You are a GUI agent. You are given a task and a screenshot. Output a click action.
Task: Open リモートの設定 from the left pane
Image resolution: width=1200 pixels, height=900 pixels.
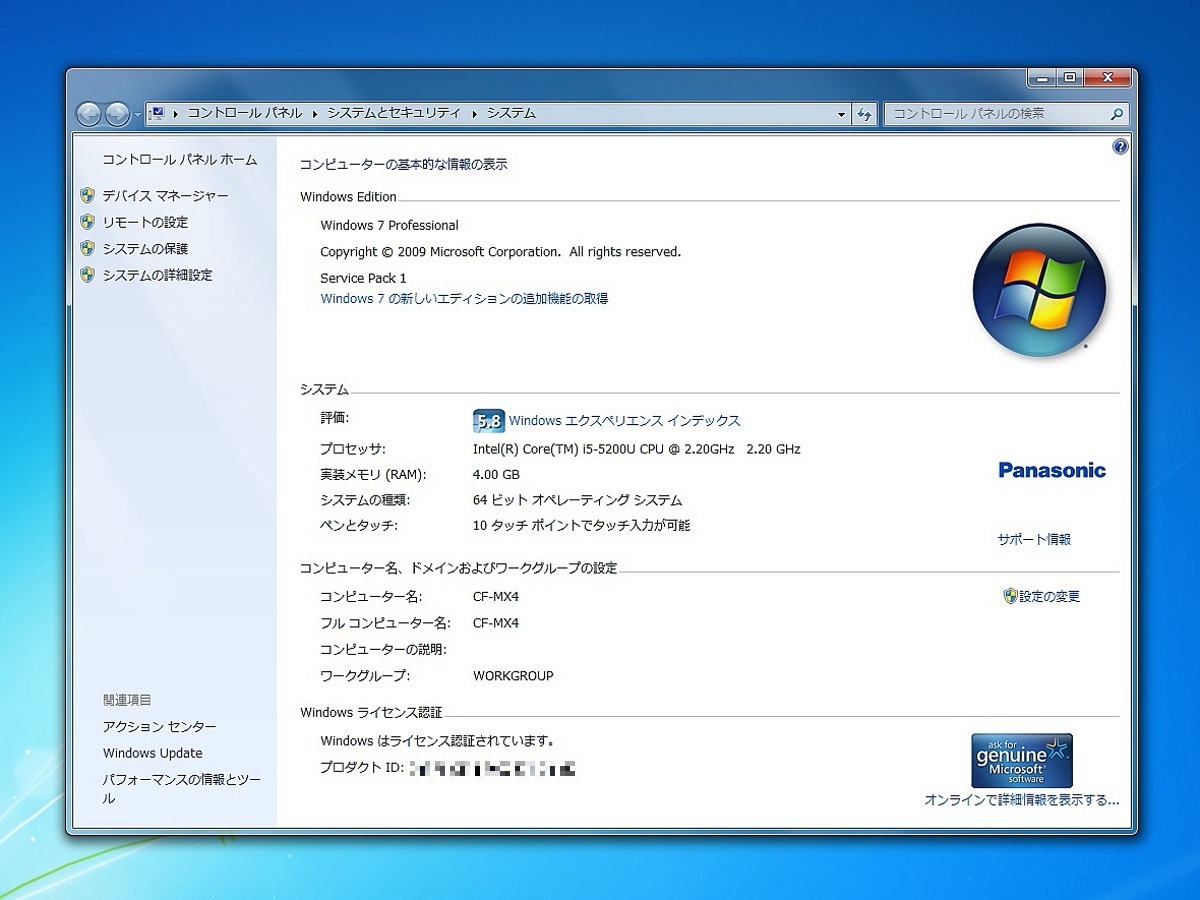point(145,222)
